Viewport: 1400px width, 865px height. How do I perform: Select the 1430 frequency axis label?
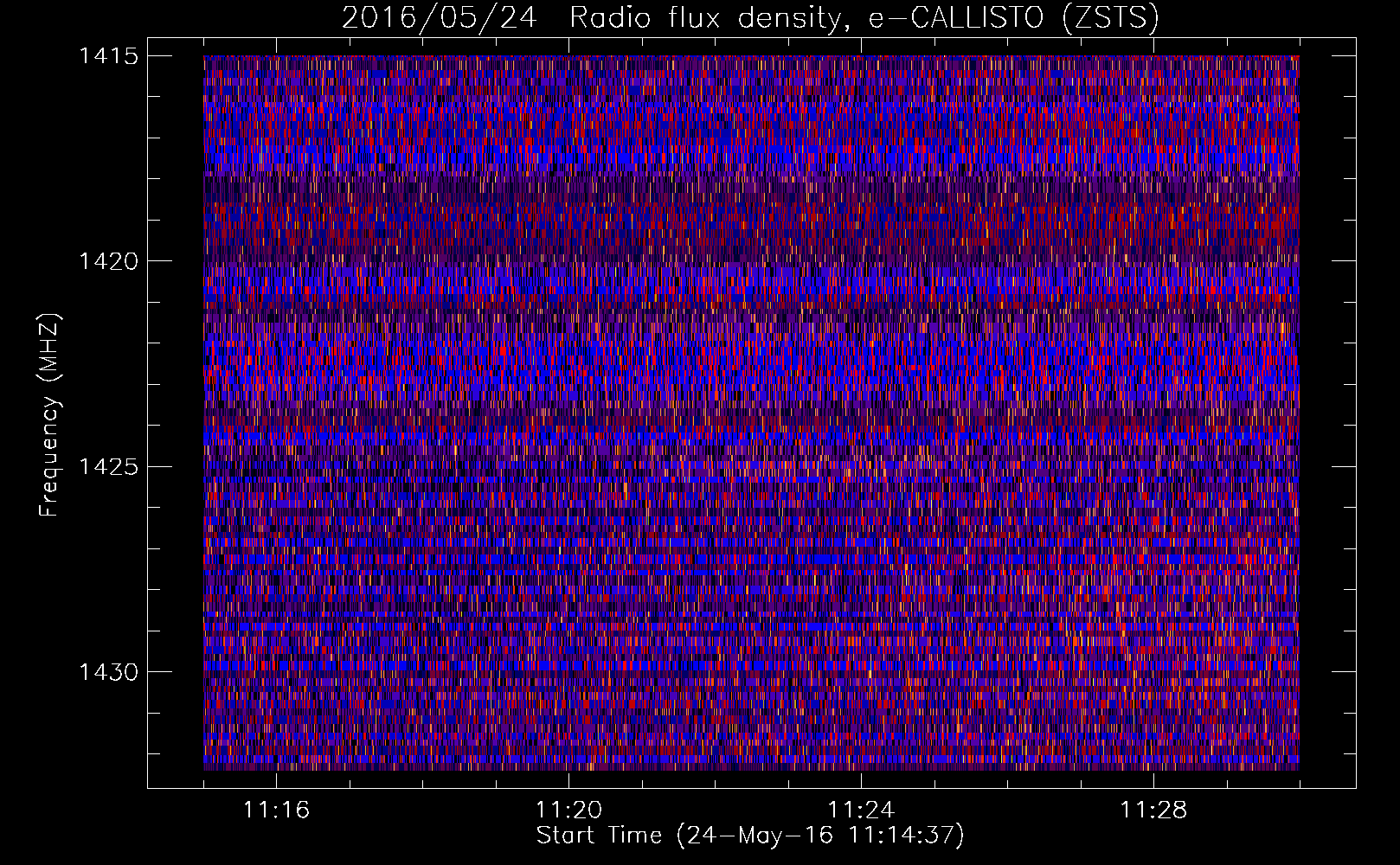click(x=109, y=672)
